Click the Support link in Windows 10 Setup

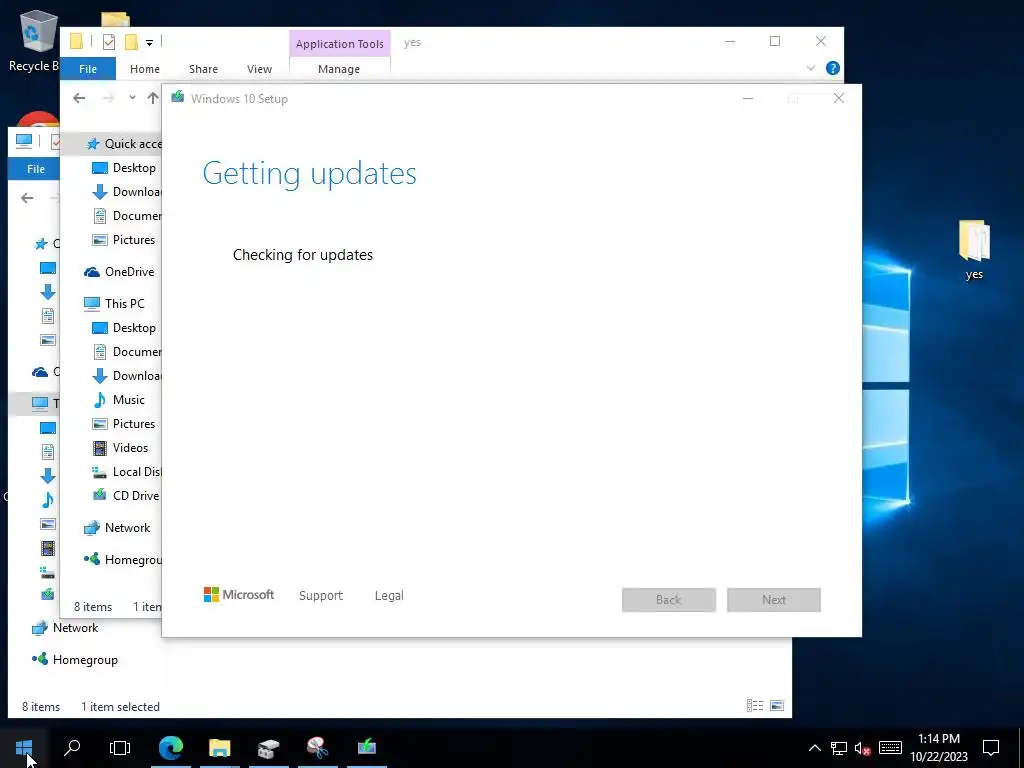[x=321, y=596]
